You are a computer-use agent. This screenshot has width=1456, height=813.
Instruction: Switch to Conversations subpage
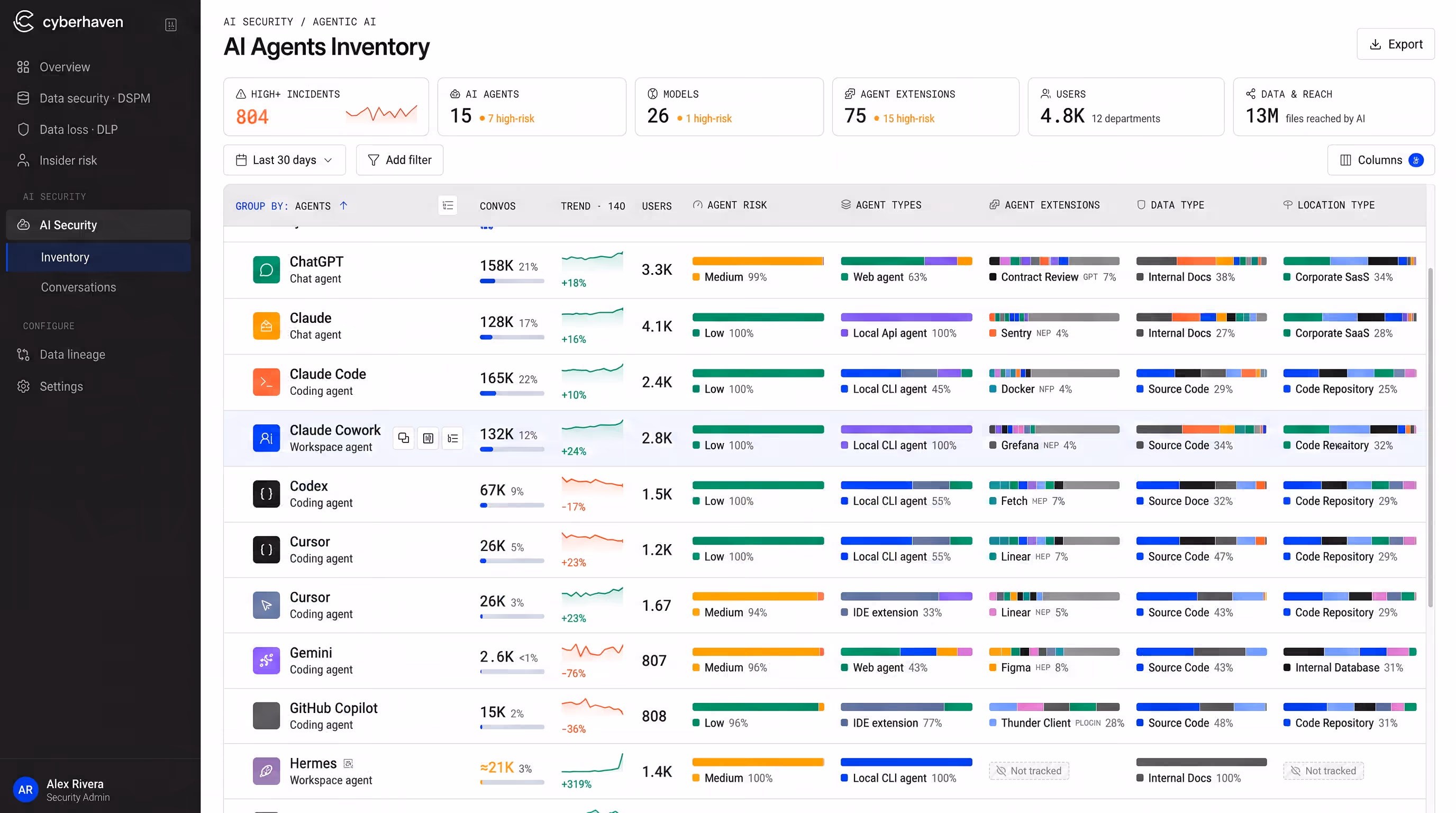(78, 287)
